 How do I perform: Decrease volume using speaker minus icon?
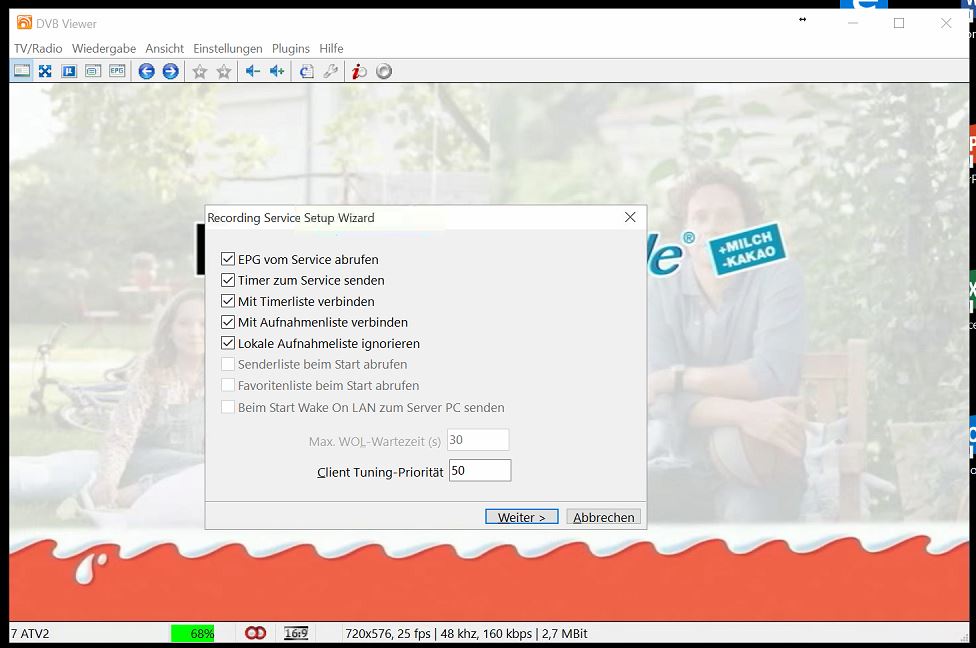pyautogui.click(x=253, y=71)
